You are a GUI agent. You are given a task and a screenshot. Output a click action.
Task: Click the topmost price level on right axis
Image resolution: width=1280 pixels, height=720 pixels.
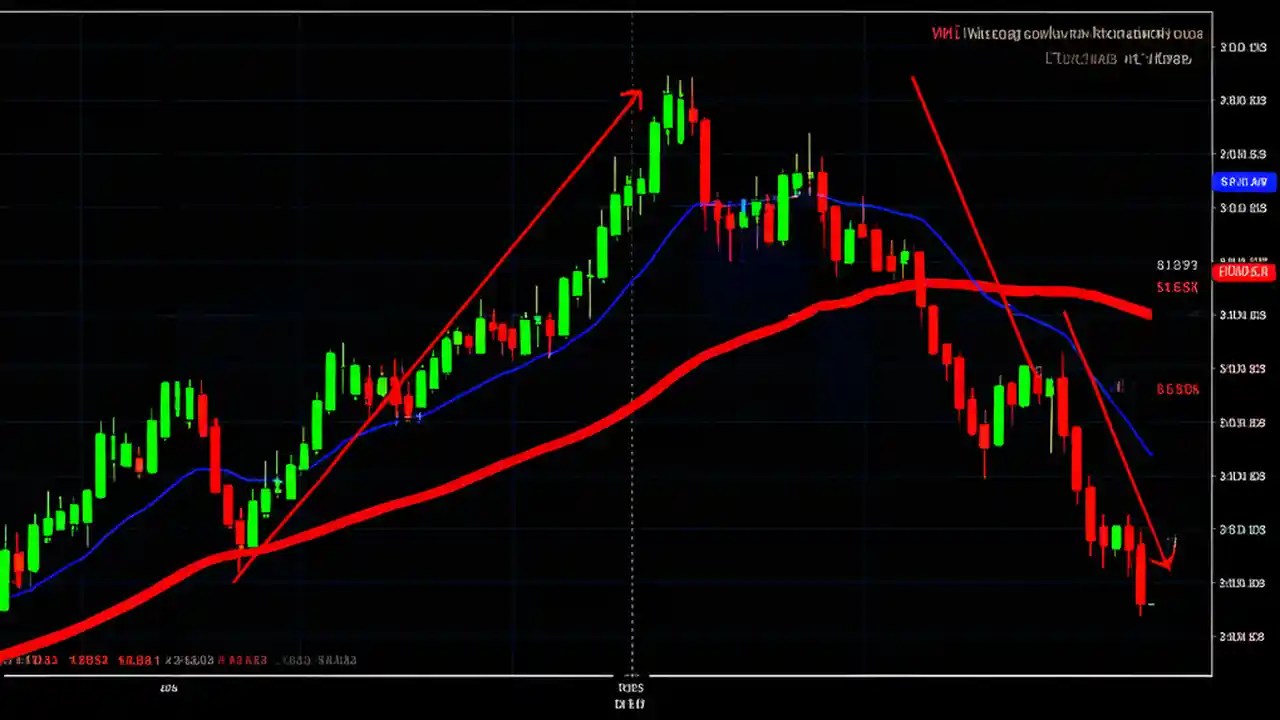[1245, 47]
